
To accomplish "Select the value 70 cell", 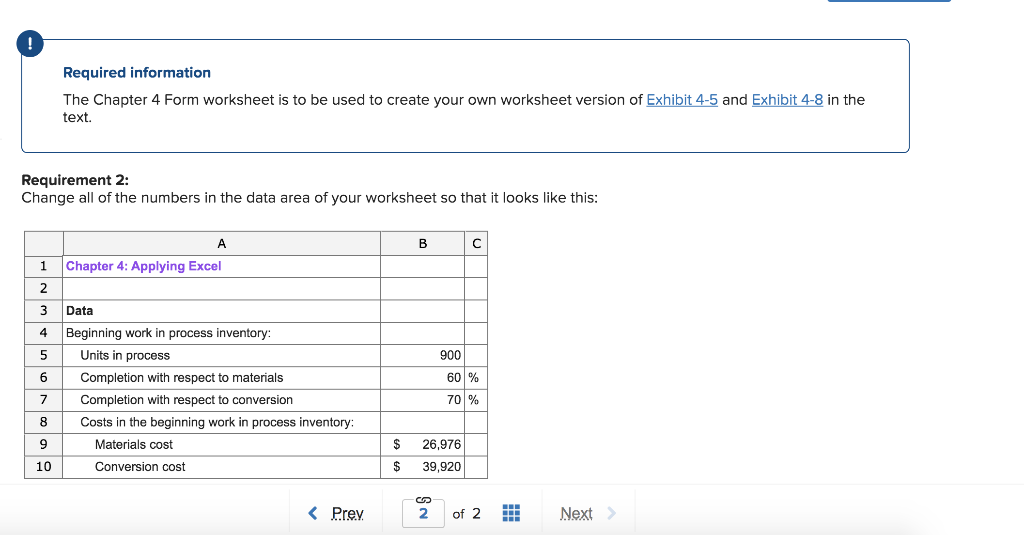I will 423,400.
